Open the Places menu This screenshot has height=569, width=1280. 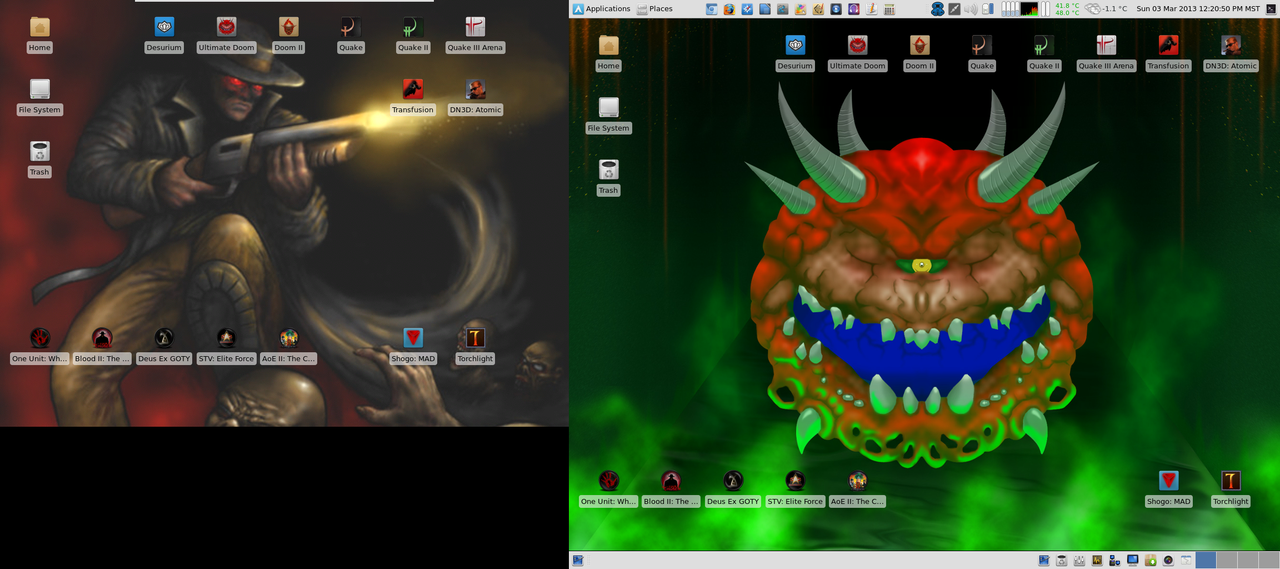tap(654, 9)
